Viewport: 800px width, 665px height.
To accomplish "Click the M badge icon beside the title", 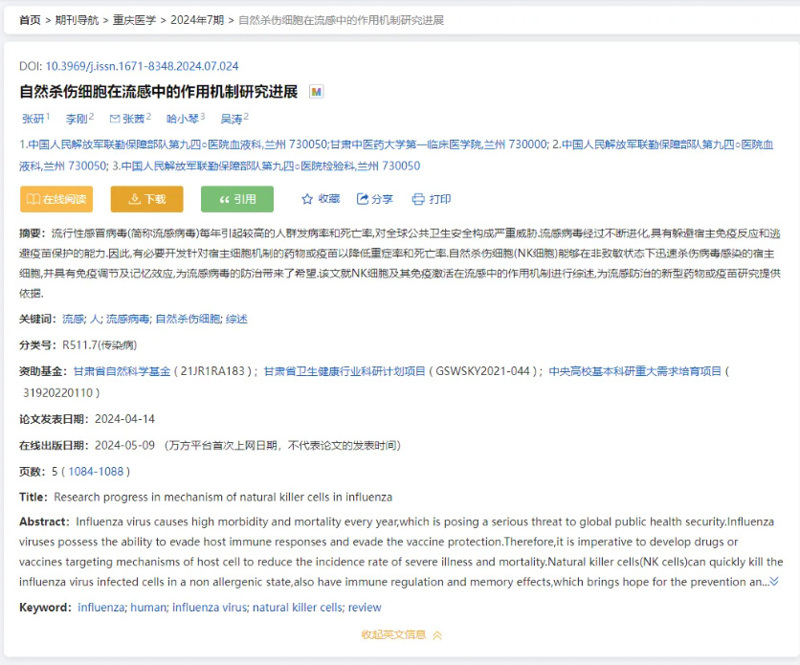I will coord(317,92).
